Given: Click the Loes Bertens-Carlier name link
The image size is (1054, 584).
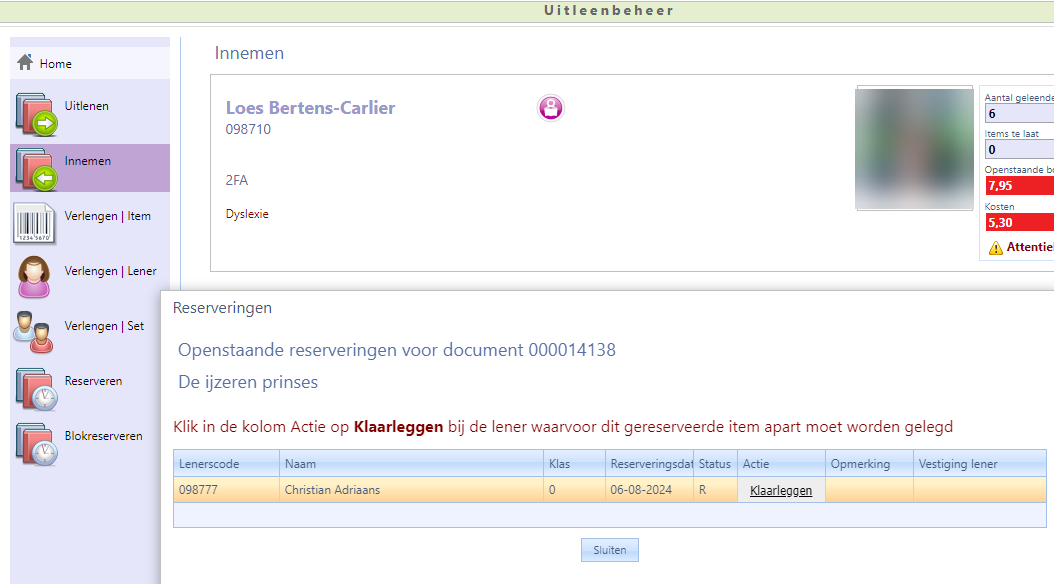Looking at the screenshot, I should (310, 108).
